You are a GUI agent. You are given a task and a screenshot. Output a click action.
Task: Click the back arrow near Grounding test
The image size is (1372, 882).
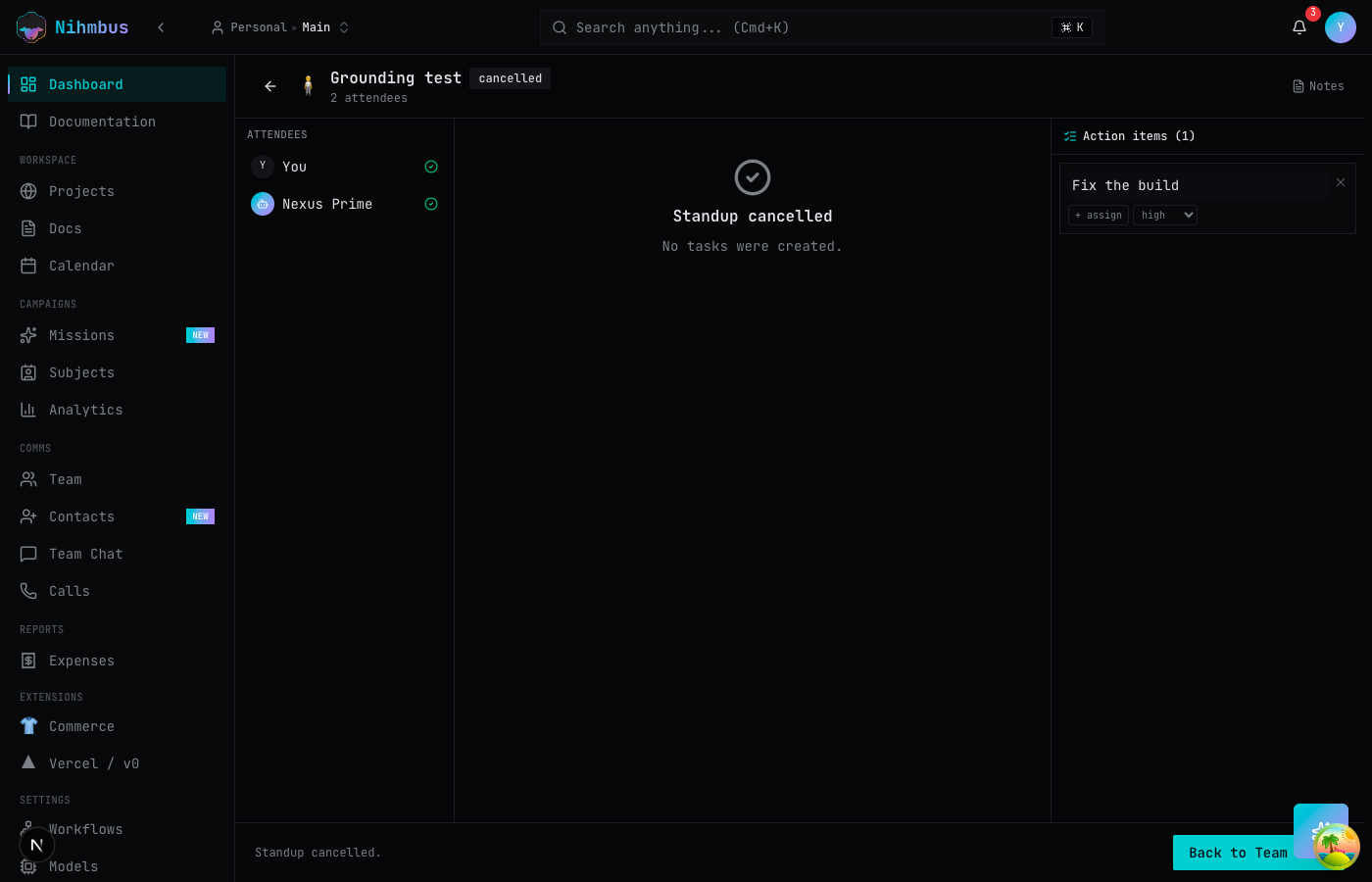click(270, 86)
